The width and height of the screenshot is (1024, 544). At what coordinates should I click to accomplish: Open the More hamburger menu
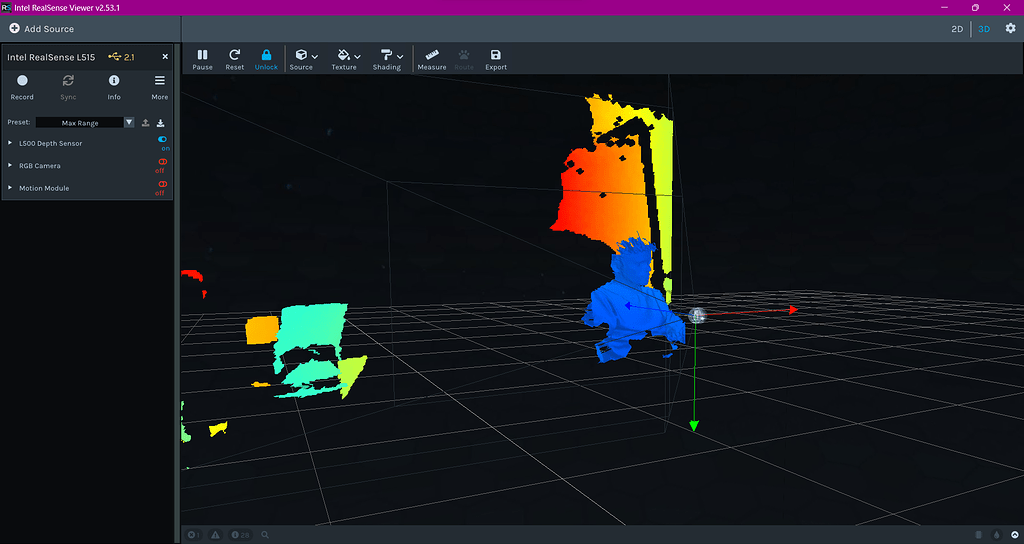click(159, 86)
